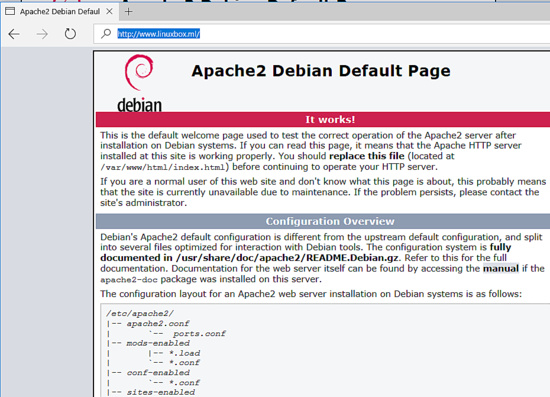Click the debian wordmark under logo
The width and height of the screenshot is (550, 397).
[x=139, y=105]
